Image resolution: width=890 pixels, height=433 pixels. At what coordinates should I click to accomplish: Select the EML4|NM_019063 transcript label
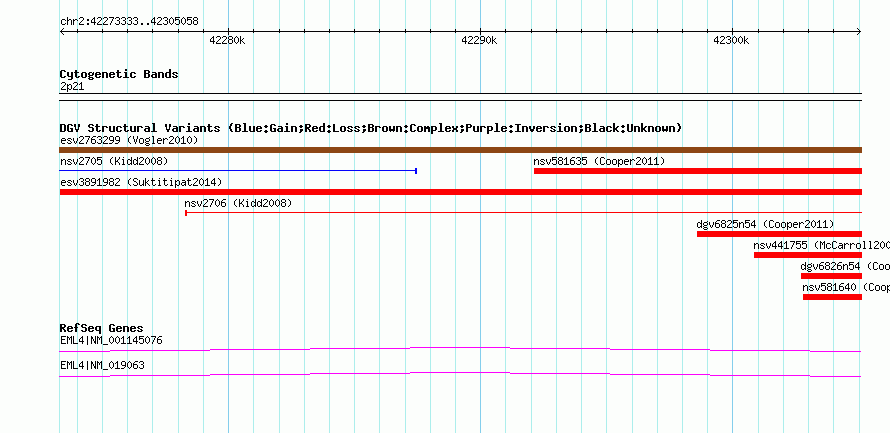click(x=102, y=365)
